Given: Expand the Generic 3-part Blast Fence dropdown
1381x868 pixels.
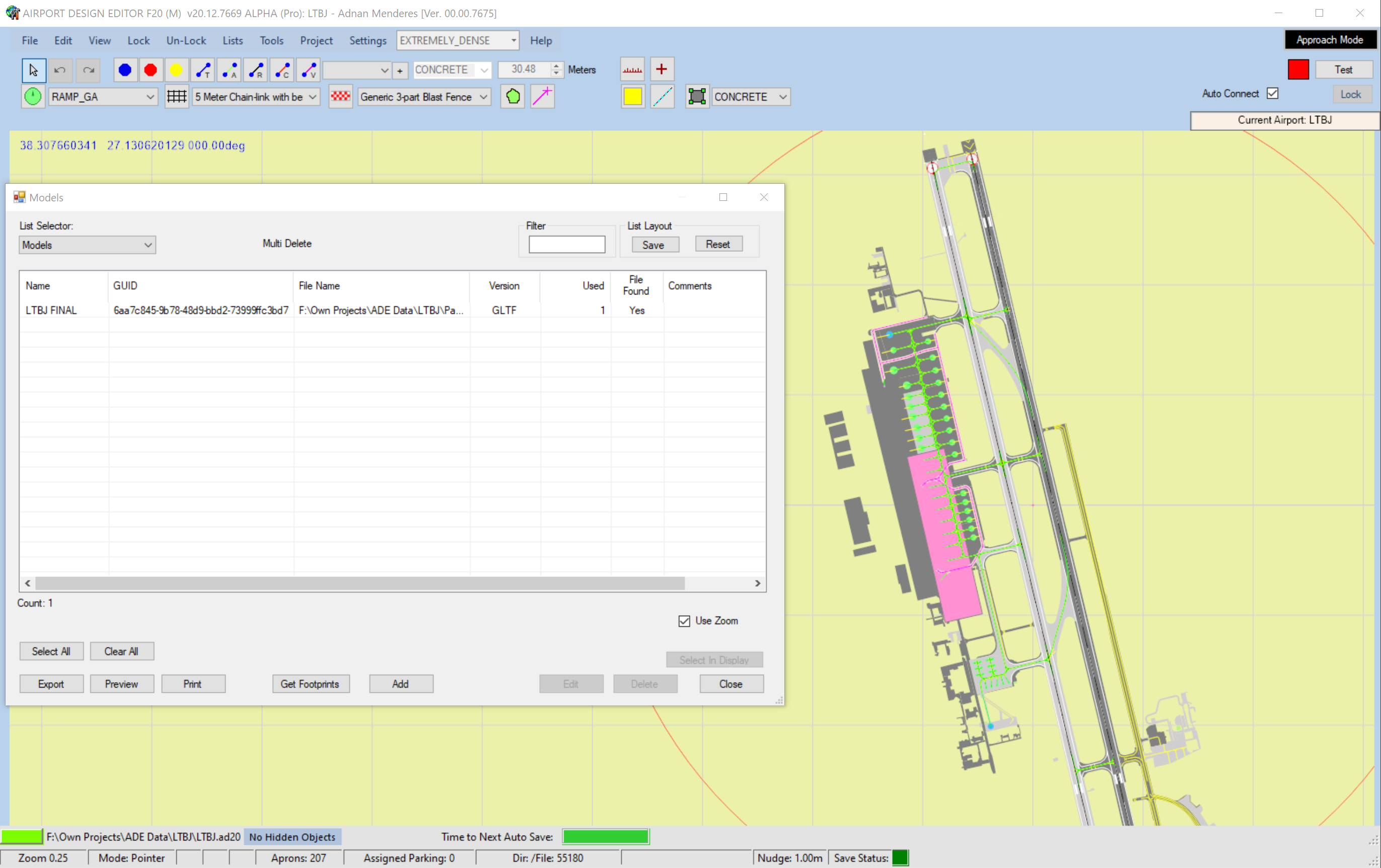Looking at the screenshot, I should tap(424, 97).
